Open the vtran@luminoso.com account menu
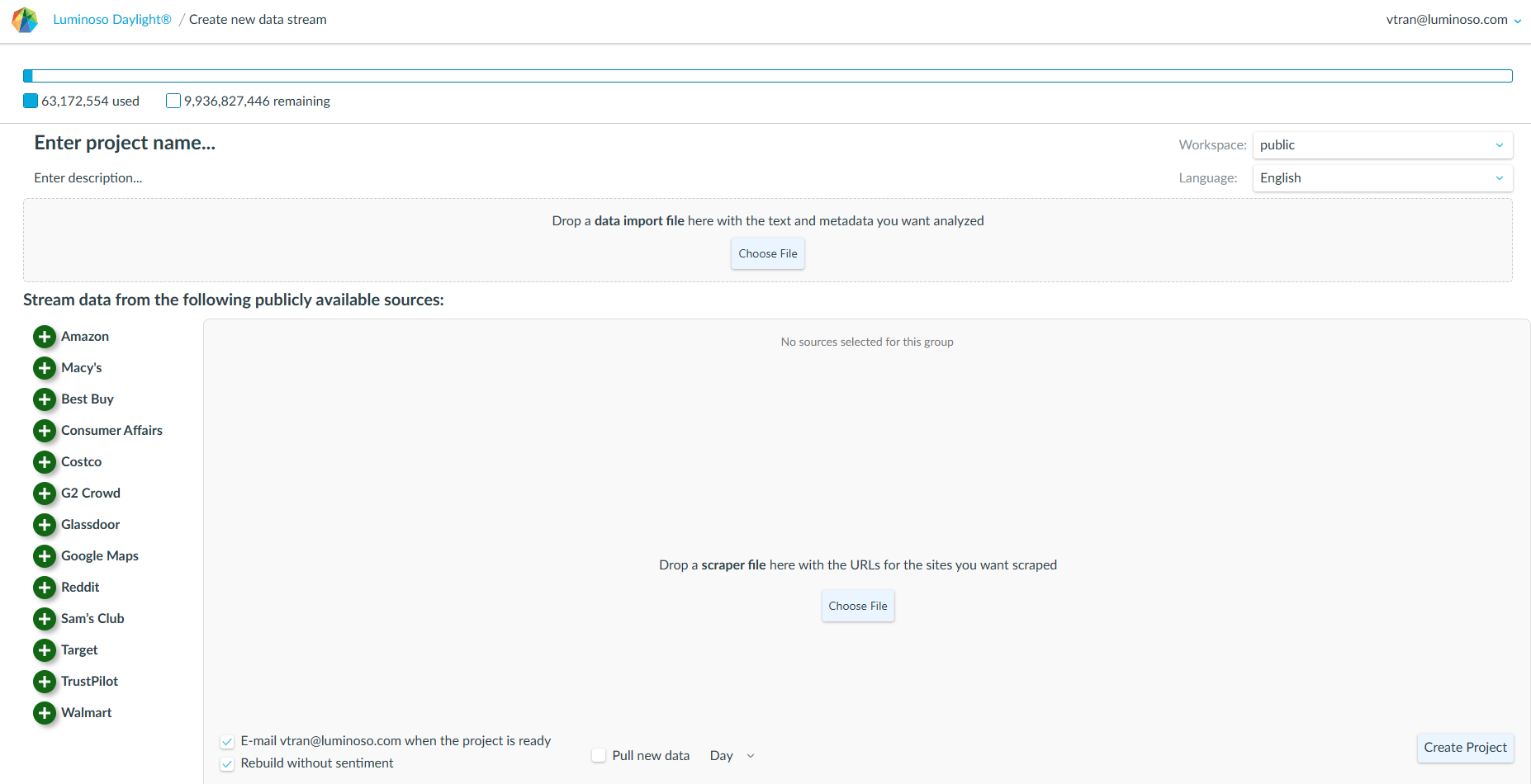 [1453, 20]
